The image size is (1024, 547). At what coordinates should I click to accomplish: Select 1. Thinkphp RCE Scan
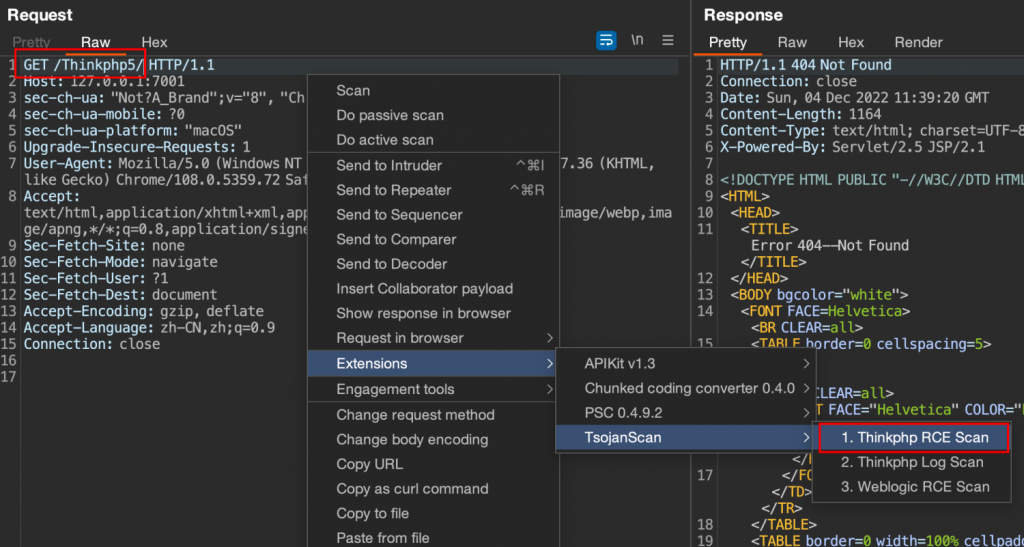click(914, 437)
